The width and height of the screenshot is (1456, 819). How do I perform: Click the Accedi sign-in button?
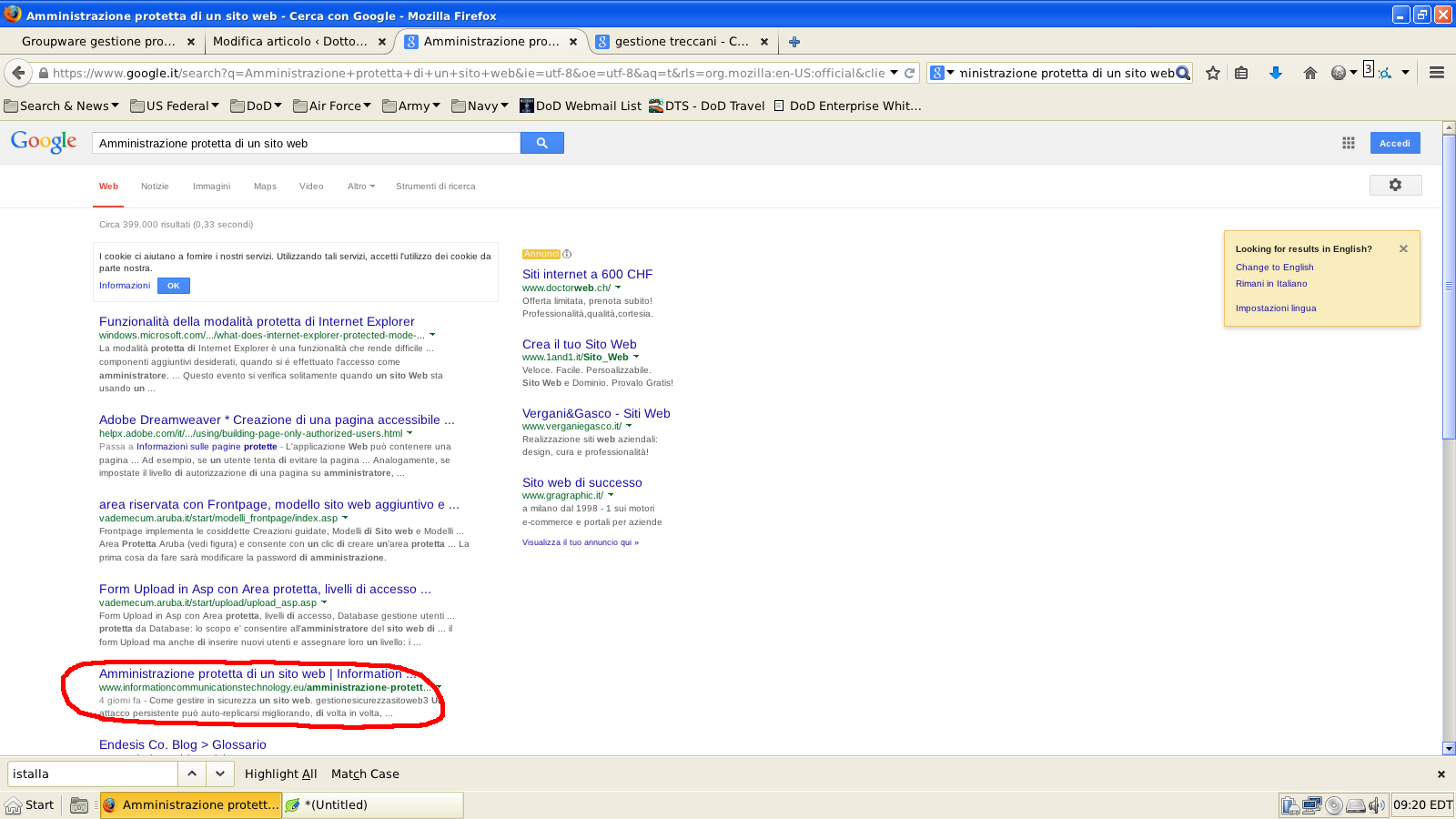(1395, 143)
